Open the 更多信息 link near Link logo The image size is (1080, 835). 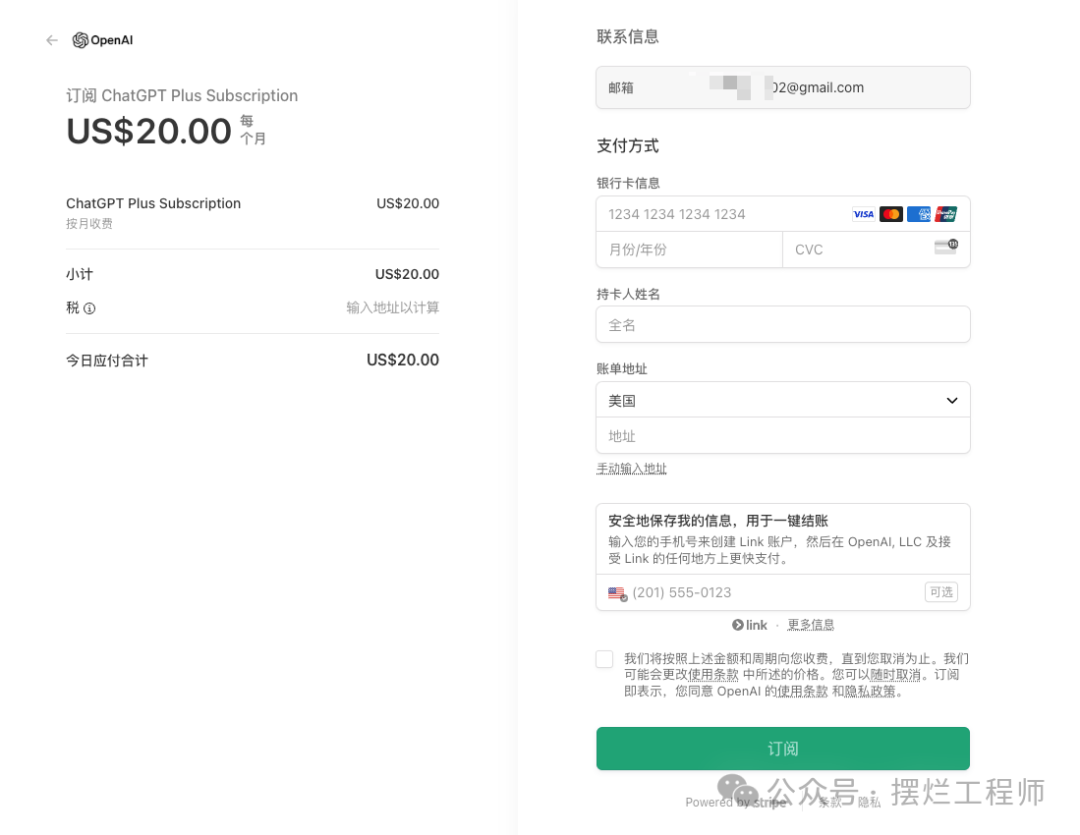pos(810,625)
